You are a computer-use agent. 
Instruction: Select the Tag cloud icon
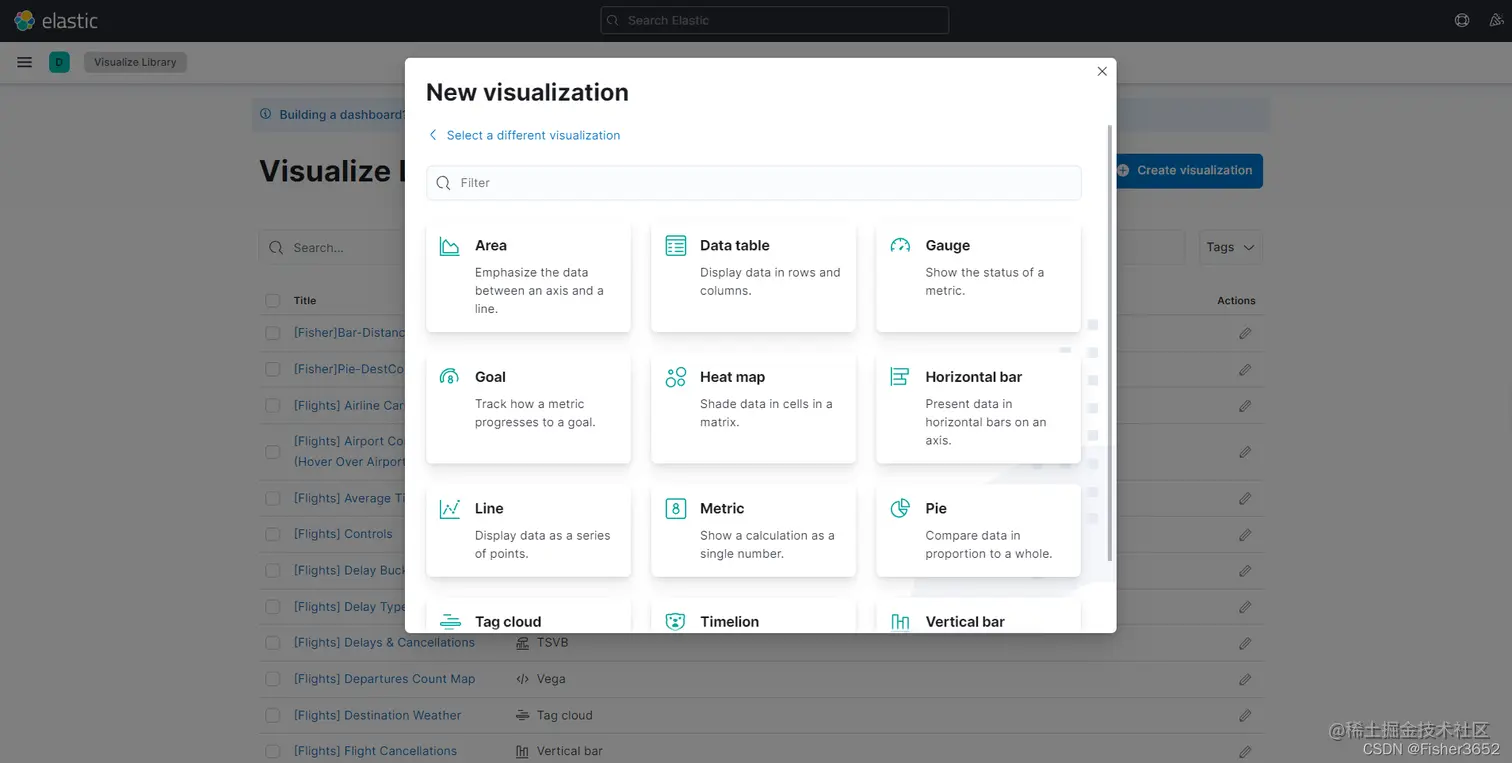450,621
